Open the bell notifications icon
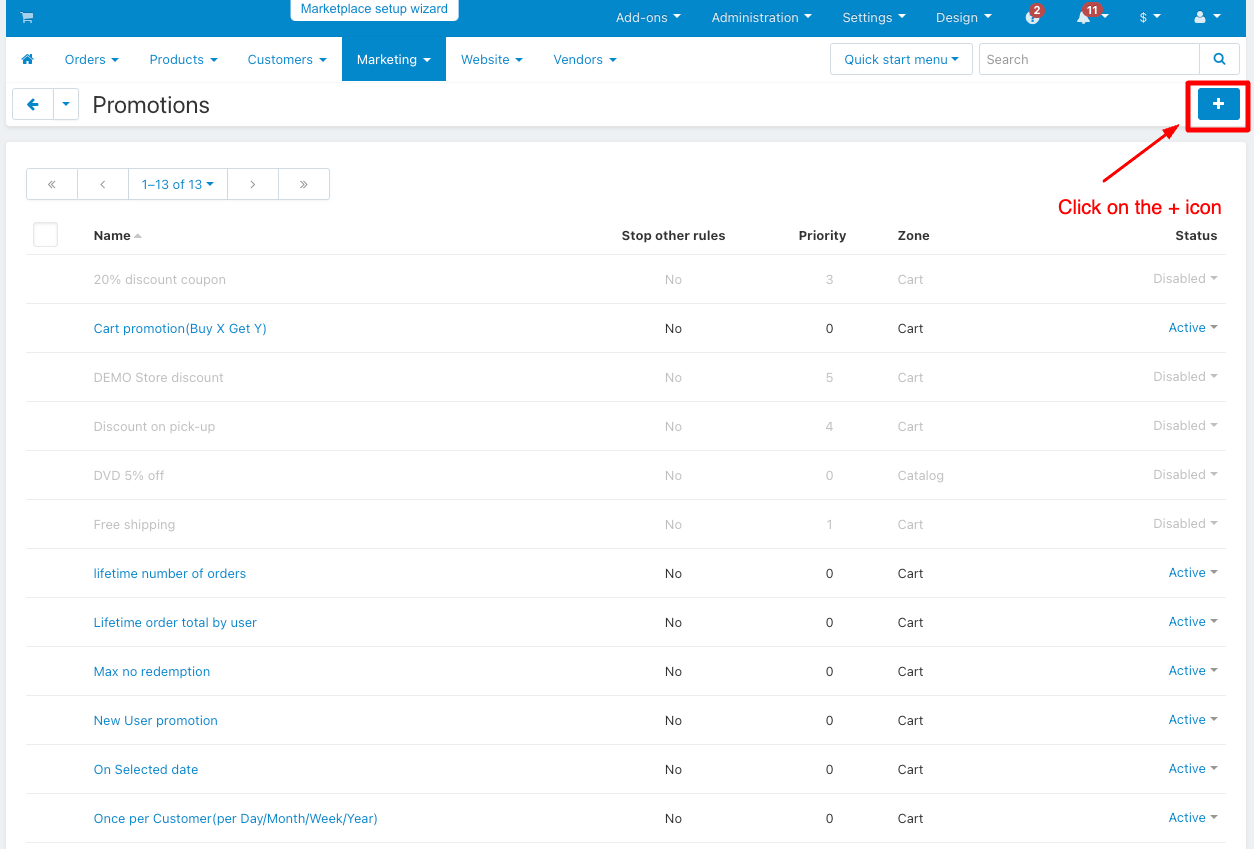Screen dimensions: 1254x849 coord(1085,17)
